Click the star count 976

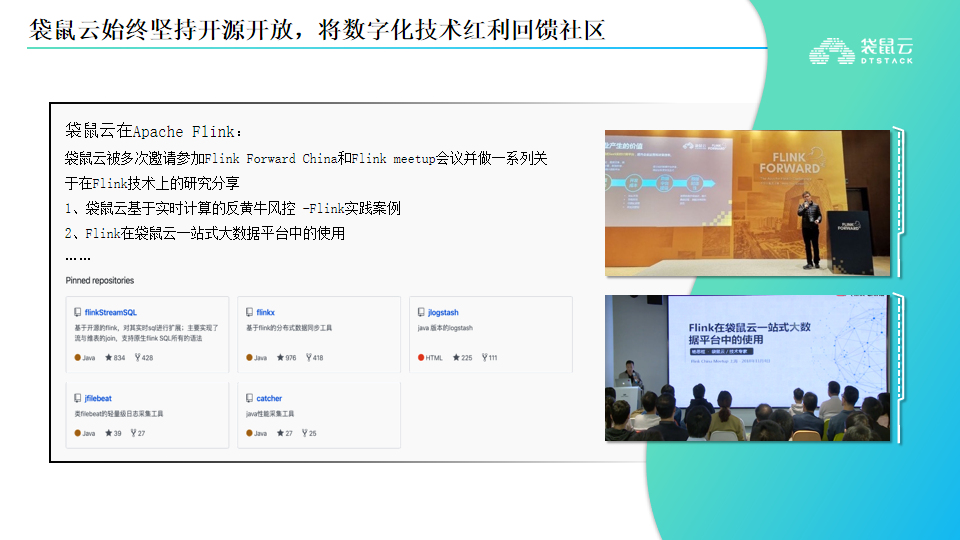click(x=291, y=358)
